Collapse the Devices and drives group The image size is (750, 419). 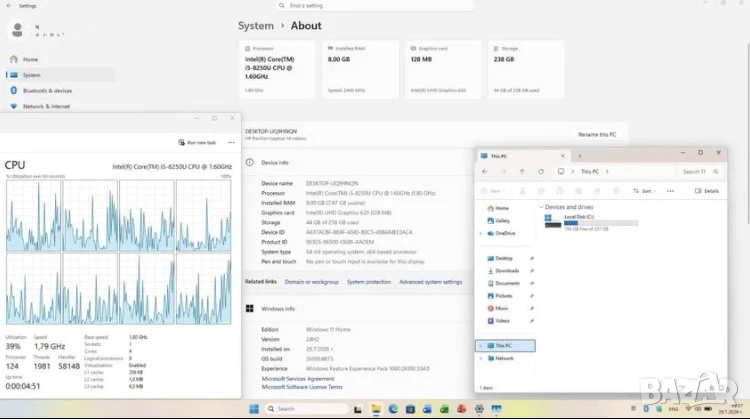tap(541, 207)
